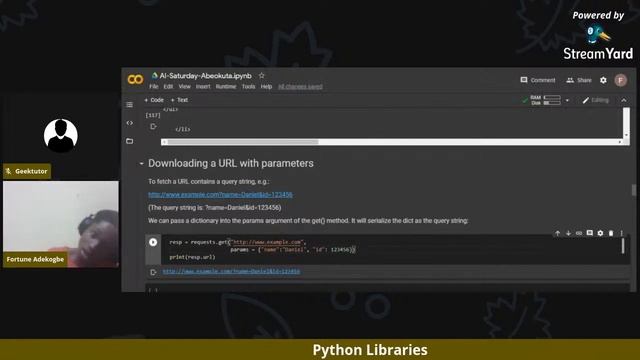Click the cell number [117] label
This screenshot has width=640, height=360.
click(x=153, y=116)
